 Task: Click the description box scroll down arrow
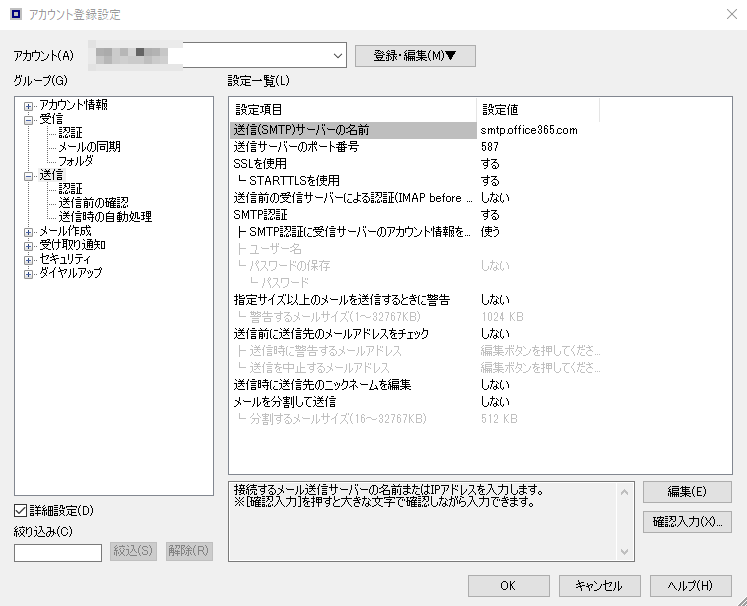coord(625,552)
